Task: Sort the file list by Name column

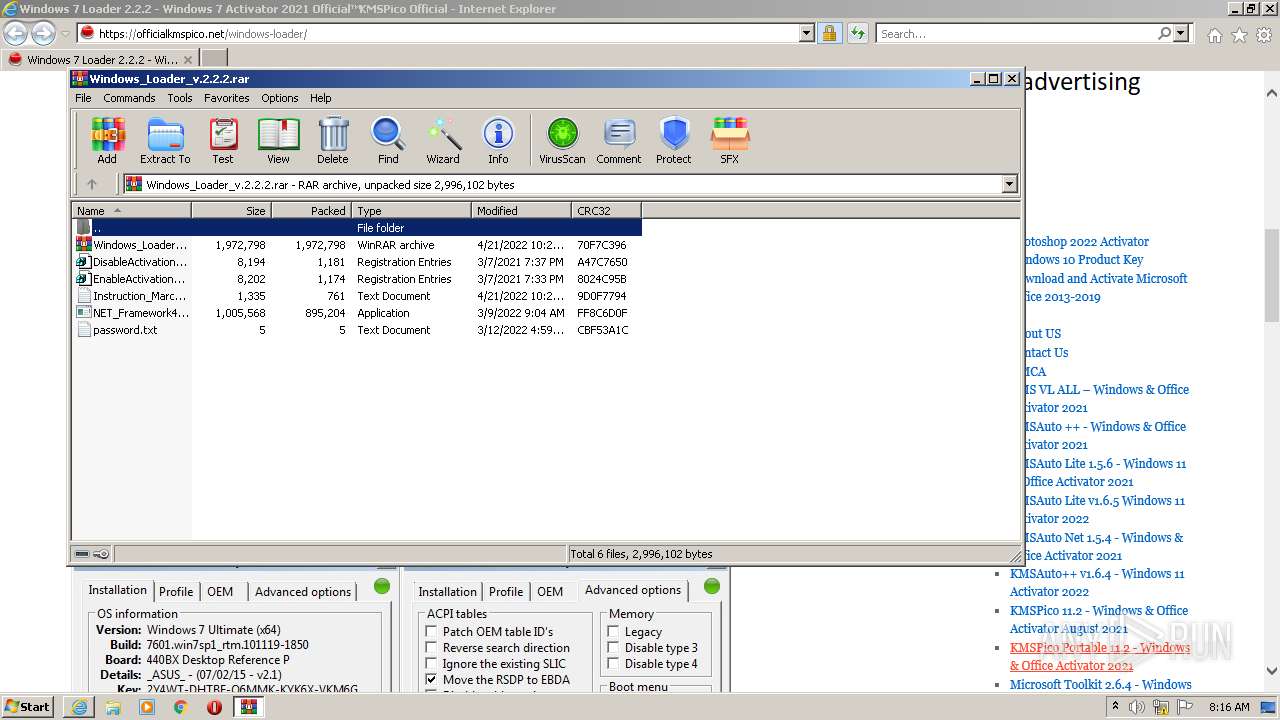Action: 132,210
